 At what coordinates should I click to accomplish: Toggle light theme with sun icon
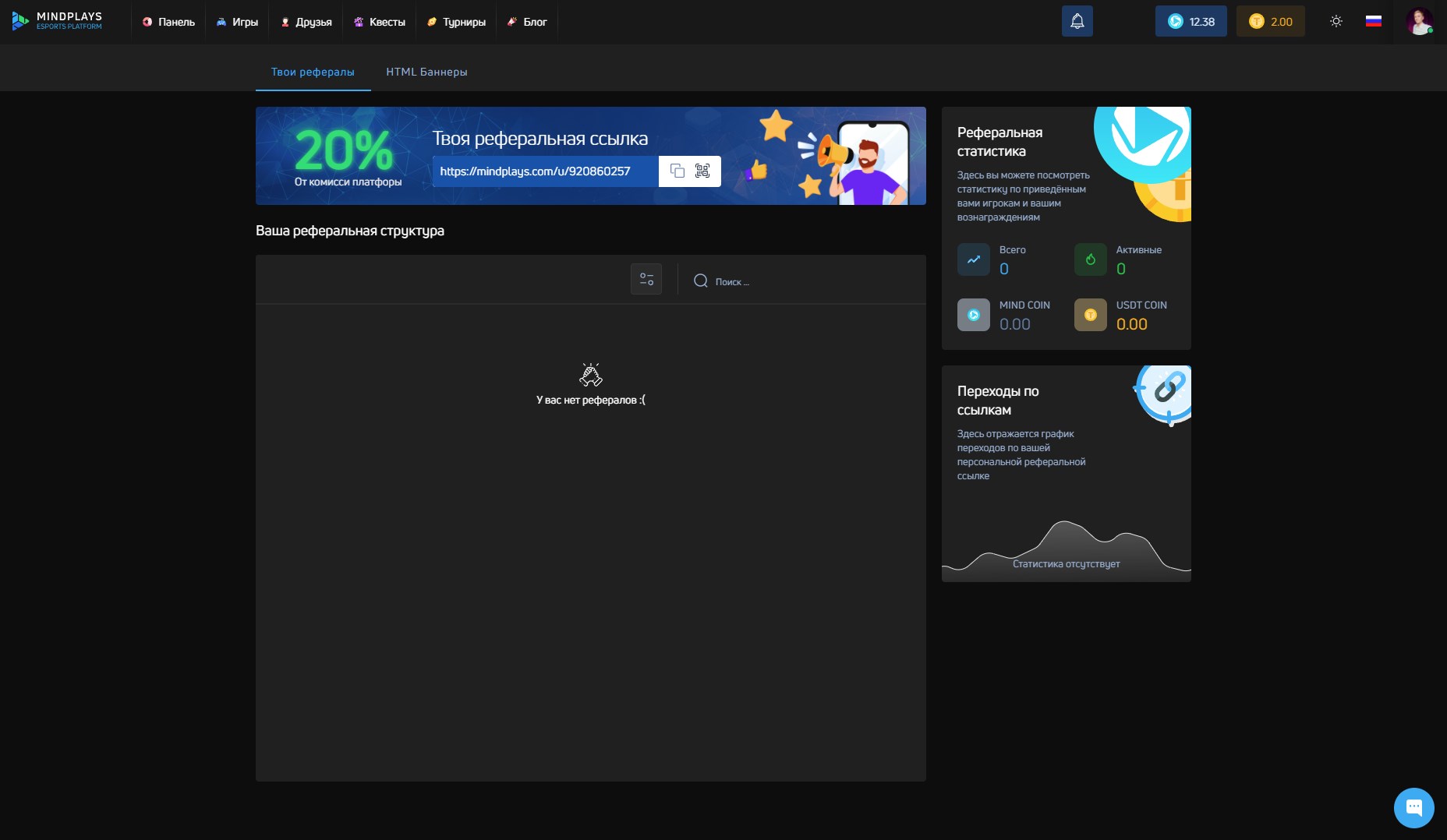[x=1336, y=22]
